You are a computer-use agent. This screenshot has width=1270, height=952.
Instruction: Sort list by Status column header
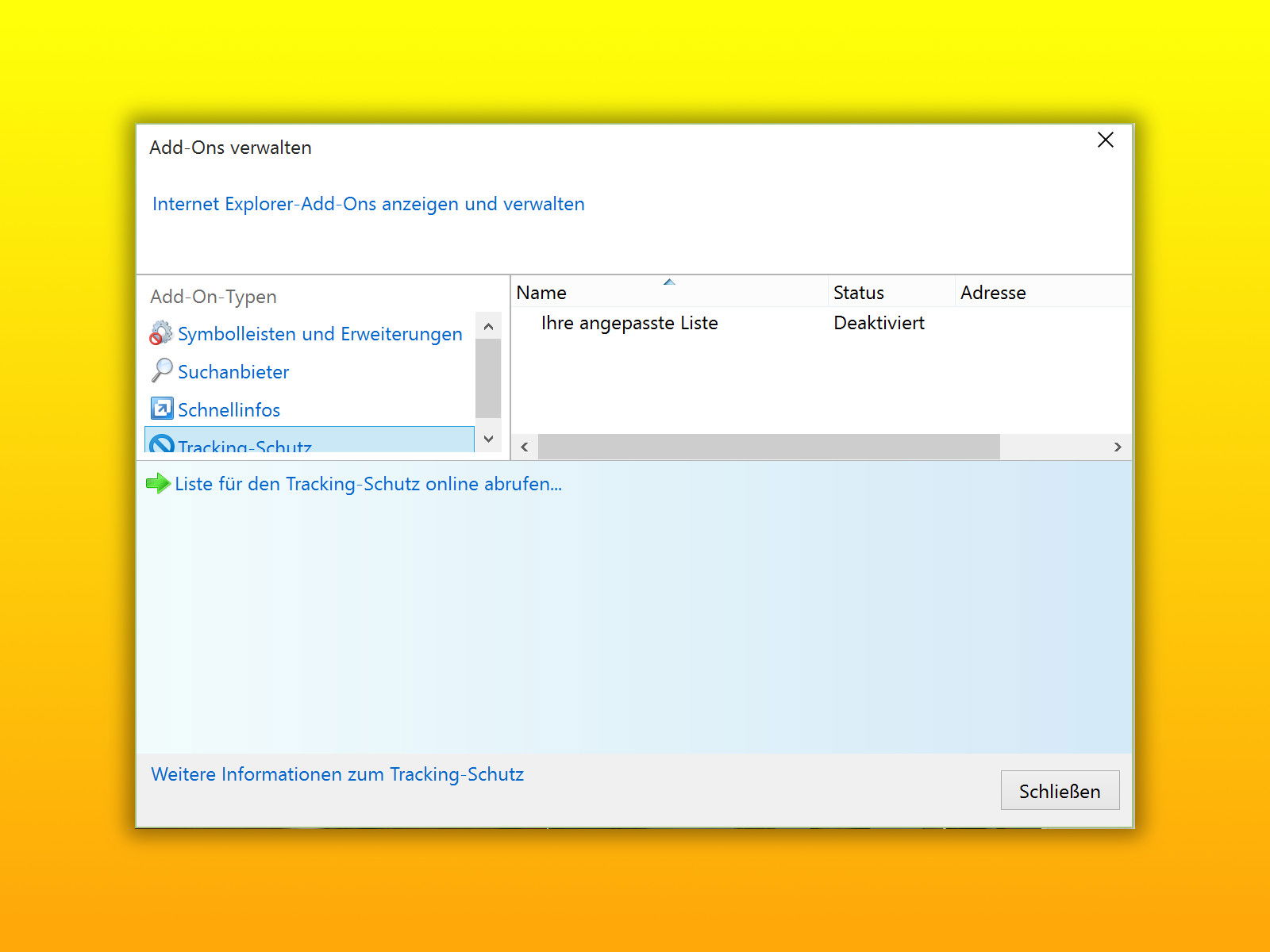point(891,292)
